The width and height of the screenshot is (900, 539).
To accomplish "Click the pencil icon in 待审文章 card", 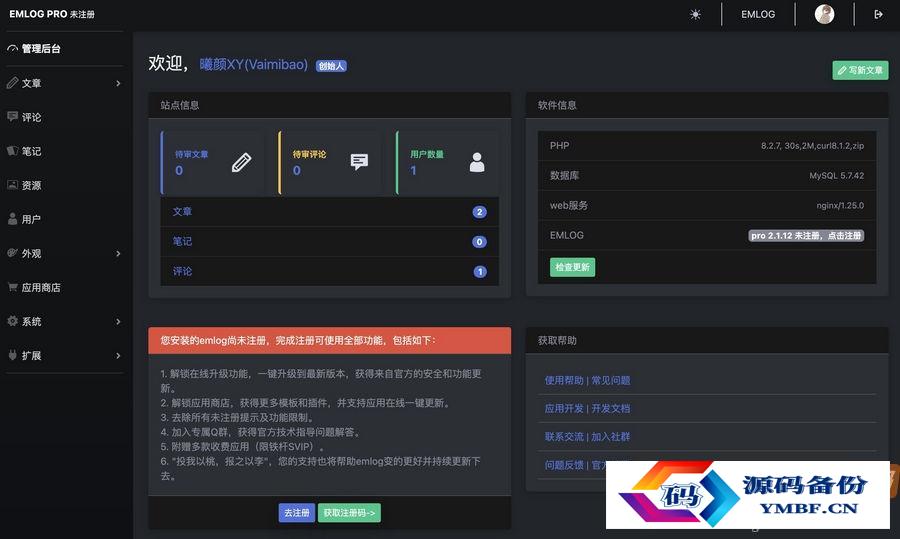I will coord(242,162).
